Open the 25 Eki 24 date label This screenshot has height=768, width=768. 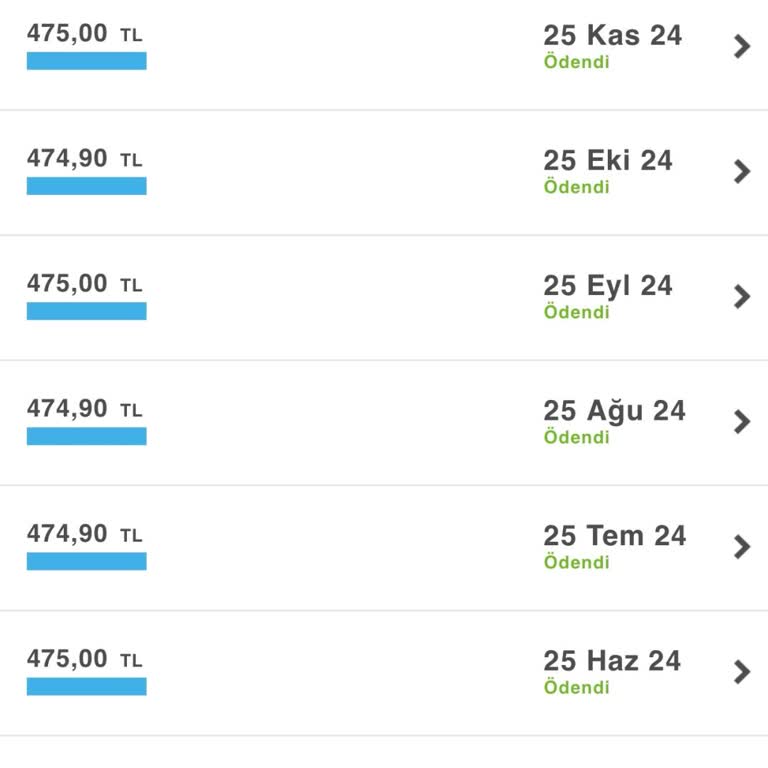(x=608, y=160)
